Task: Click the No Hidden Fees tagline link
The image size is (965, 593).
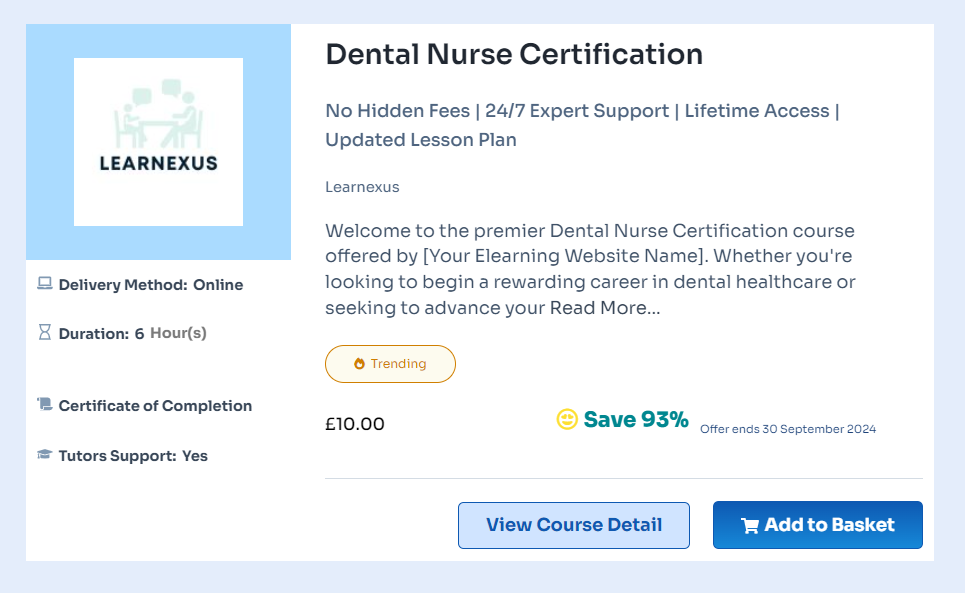Action: [389, 110]
